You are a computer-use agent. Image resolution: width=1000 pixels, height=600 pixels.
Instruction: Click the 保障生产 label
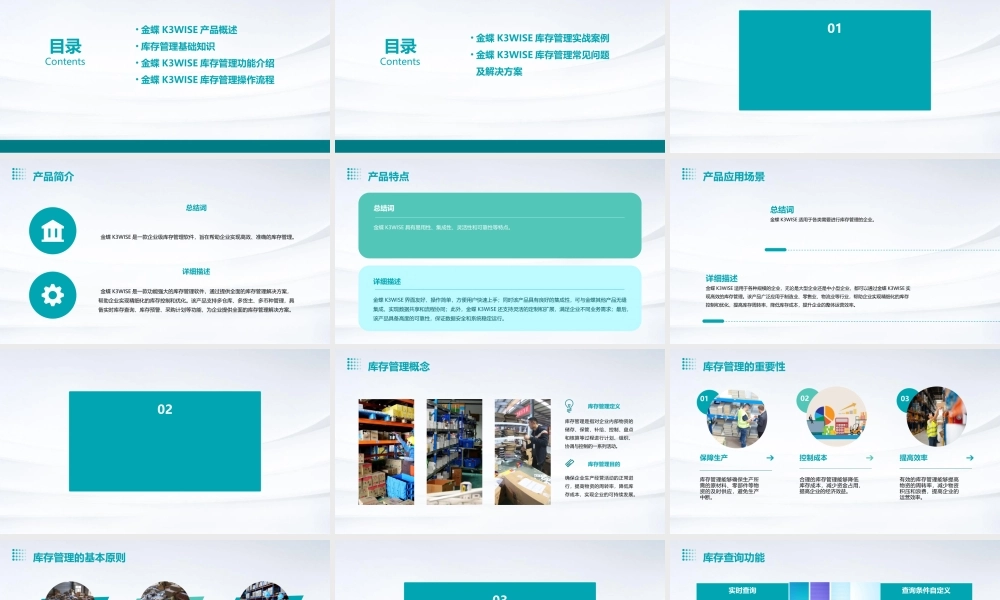pyautogui.click(x=713, y=458)
